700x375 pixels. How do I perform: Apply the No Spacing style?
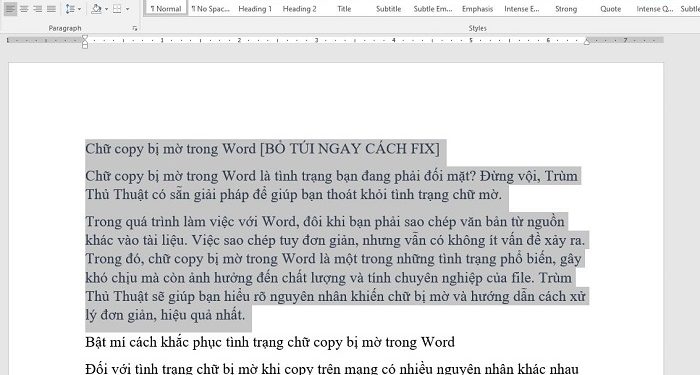(210, 8)
